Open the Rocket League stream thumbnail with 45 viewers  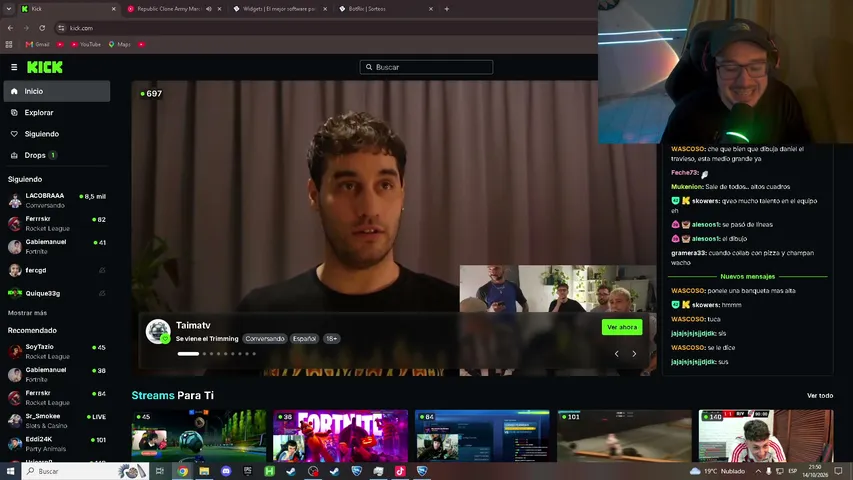pyautogui.click(x=199, y=435)
